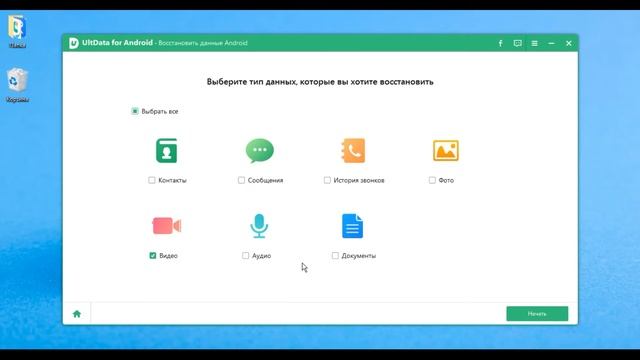Image resolution: width=640 pixels, height=360 pixels.
Task: Click the heading Выберите тип данных
Action: [x=320, y=82]
